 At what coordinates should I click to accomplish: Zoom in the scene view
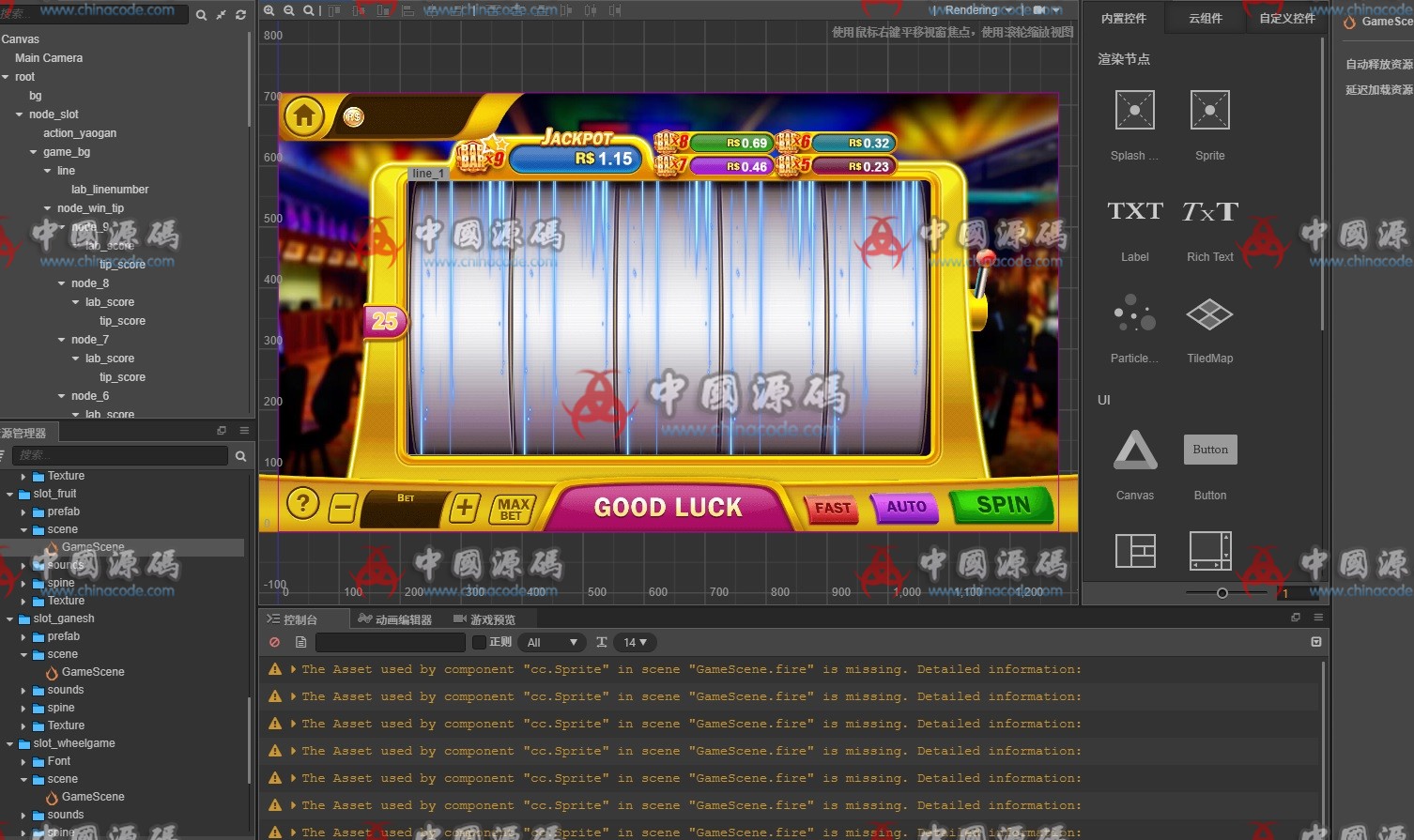click(269, 10)
